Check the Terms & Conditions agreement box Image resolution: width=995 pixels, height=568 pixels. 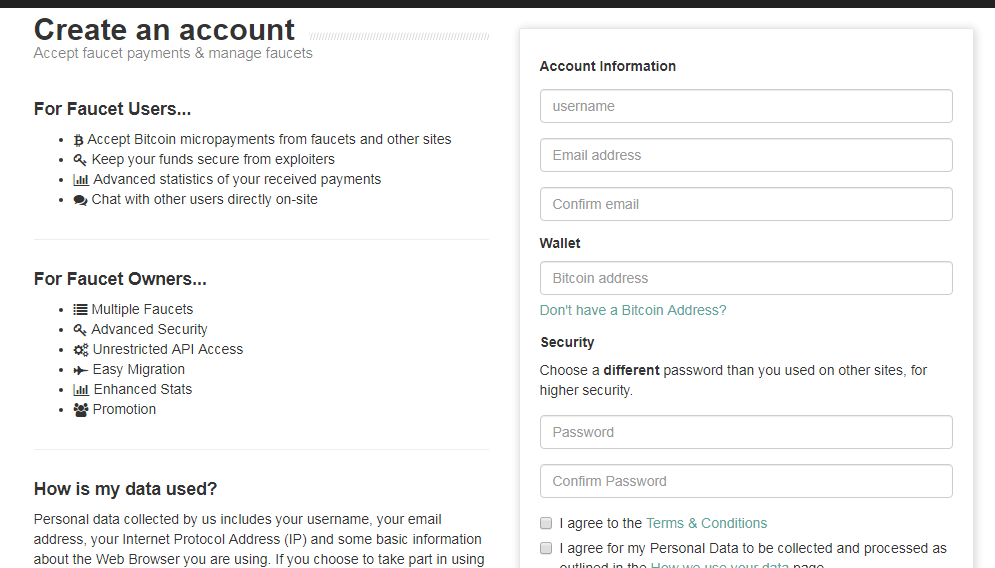tap(546, 523)
